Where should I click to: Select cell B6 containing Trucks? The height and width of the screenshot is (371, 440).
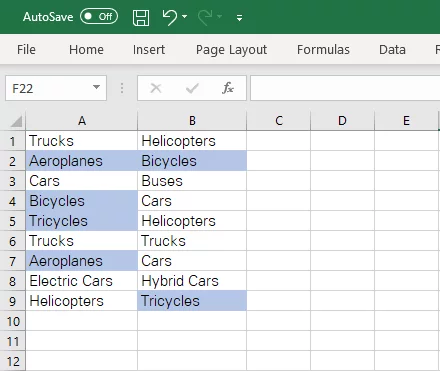point(192,241)
